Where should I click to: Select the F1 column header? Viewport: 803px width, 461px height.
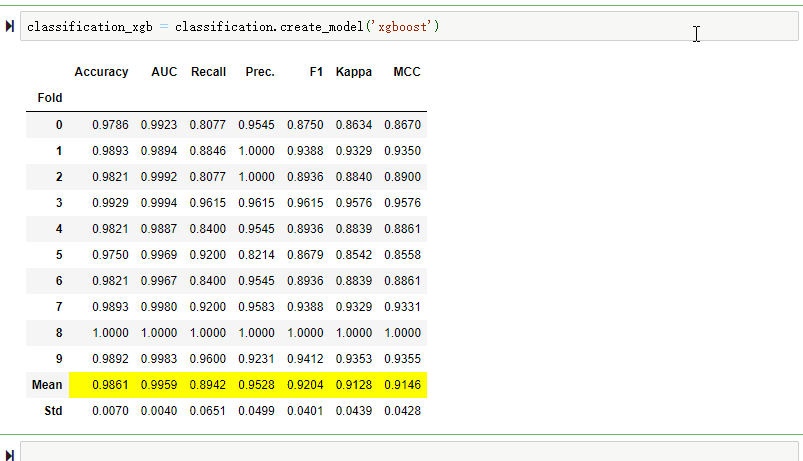point(316,72)
